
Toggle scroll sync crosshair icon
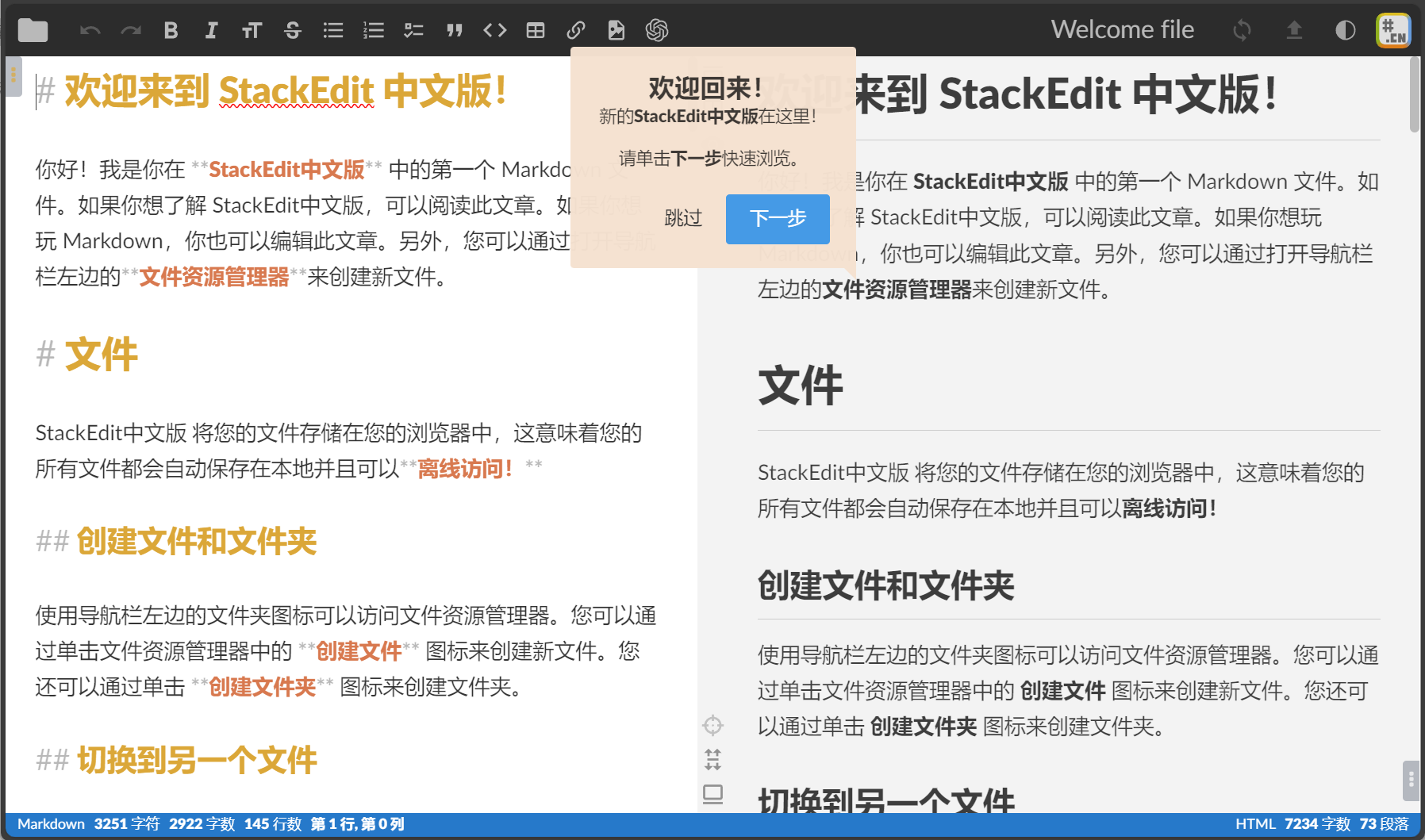(712, 725)
